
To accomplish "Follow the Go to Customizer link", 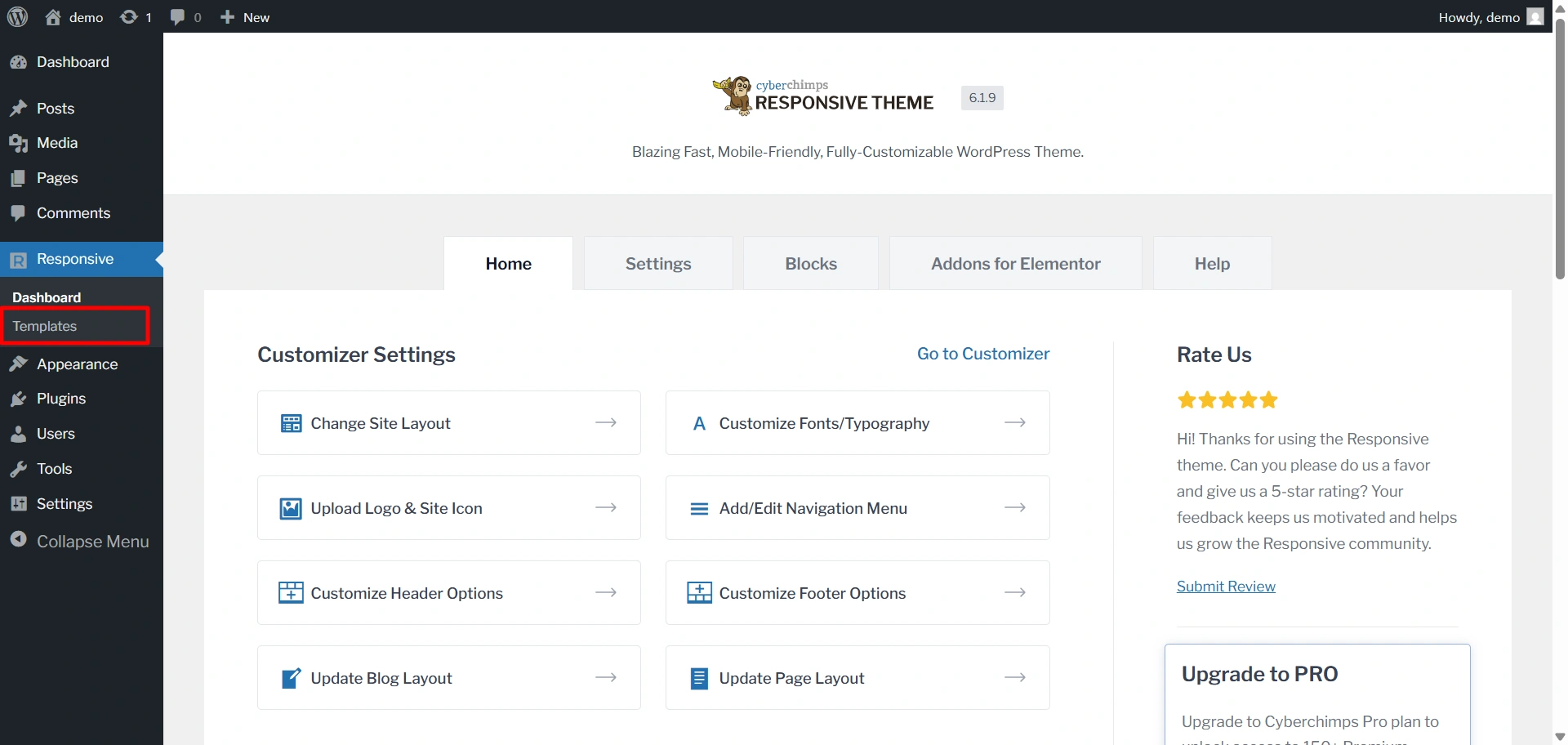I will coord(983,354).
